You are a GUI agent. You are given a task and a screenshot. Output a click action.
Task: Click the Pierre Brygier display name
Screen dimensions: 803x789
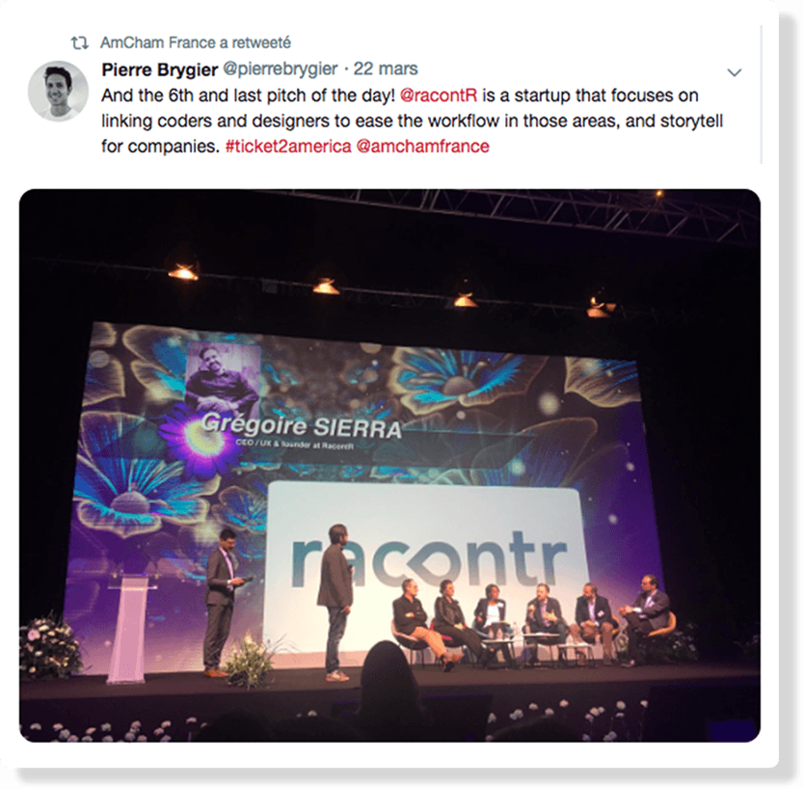click(x=160, y=69)
